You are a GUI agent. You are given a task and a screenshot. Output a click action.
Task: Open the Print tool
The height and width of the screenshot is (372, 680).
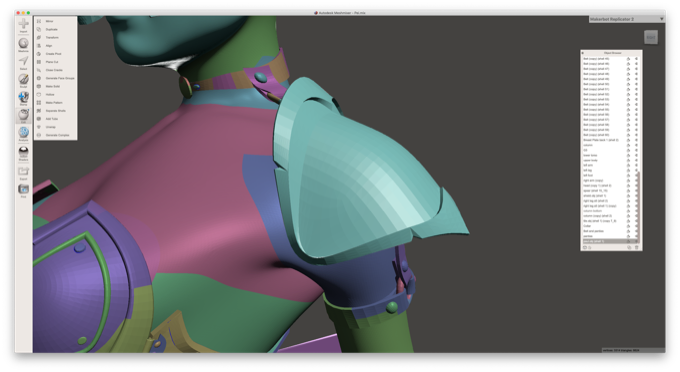pos(23,190)
